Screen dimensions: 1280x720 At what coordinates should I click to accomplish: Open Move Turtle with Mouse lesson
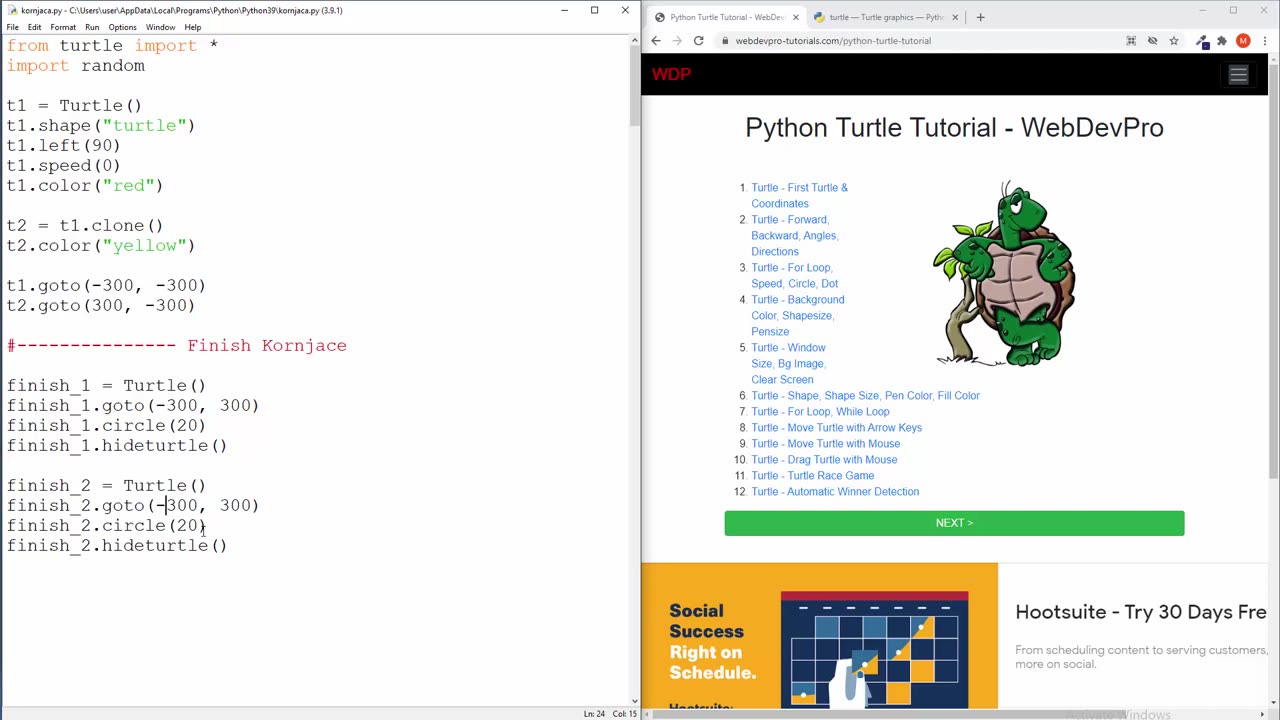point(825,443)
